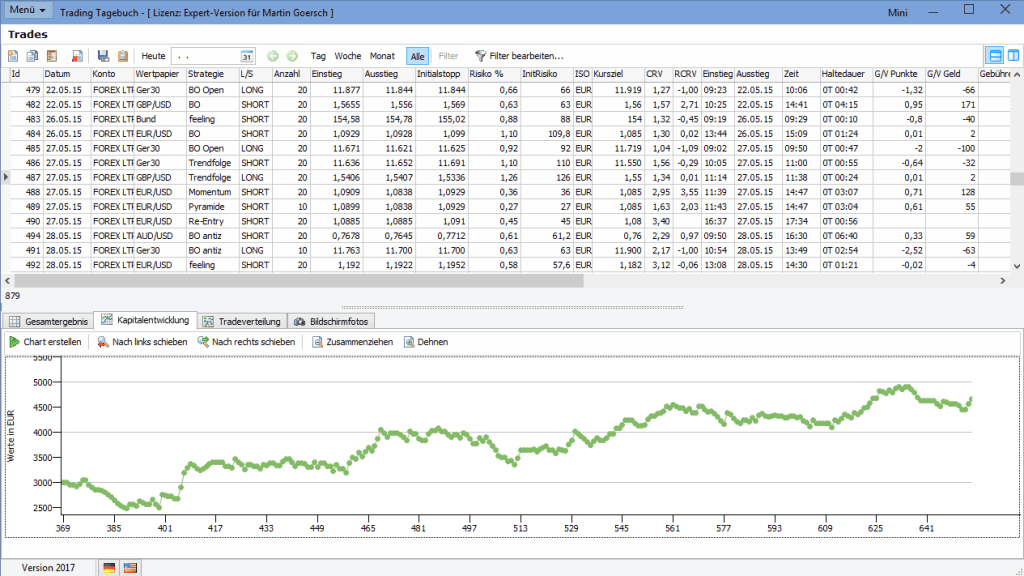Select the Chart erstellen icon
Image resolution: width=1024 pixels, height=576 pixels.
tap(14, 340)
